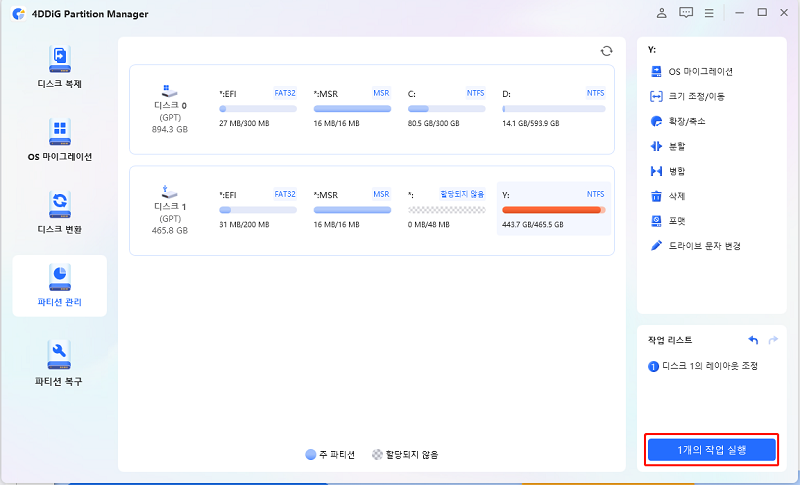This screenshot has height=485, width=800.
Task: Open the user account icon
Action: tap(661, 13)
